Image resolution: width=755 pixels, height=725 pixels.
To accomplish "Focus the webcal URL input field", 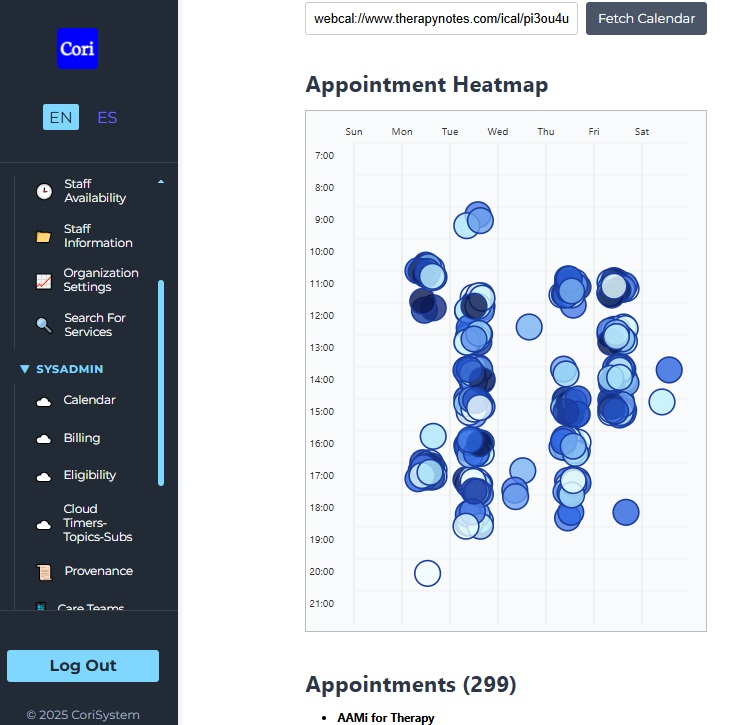I will point(441,18).
